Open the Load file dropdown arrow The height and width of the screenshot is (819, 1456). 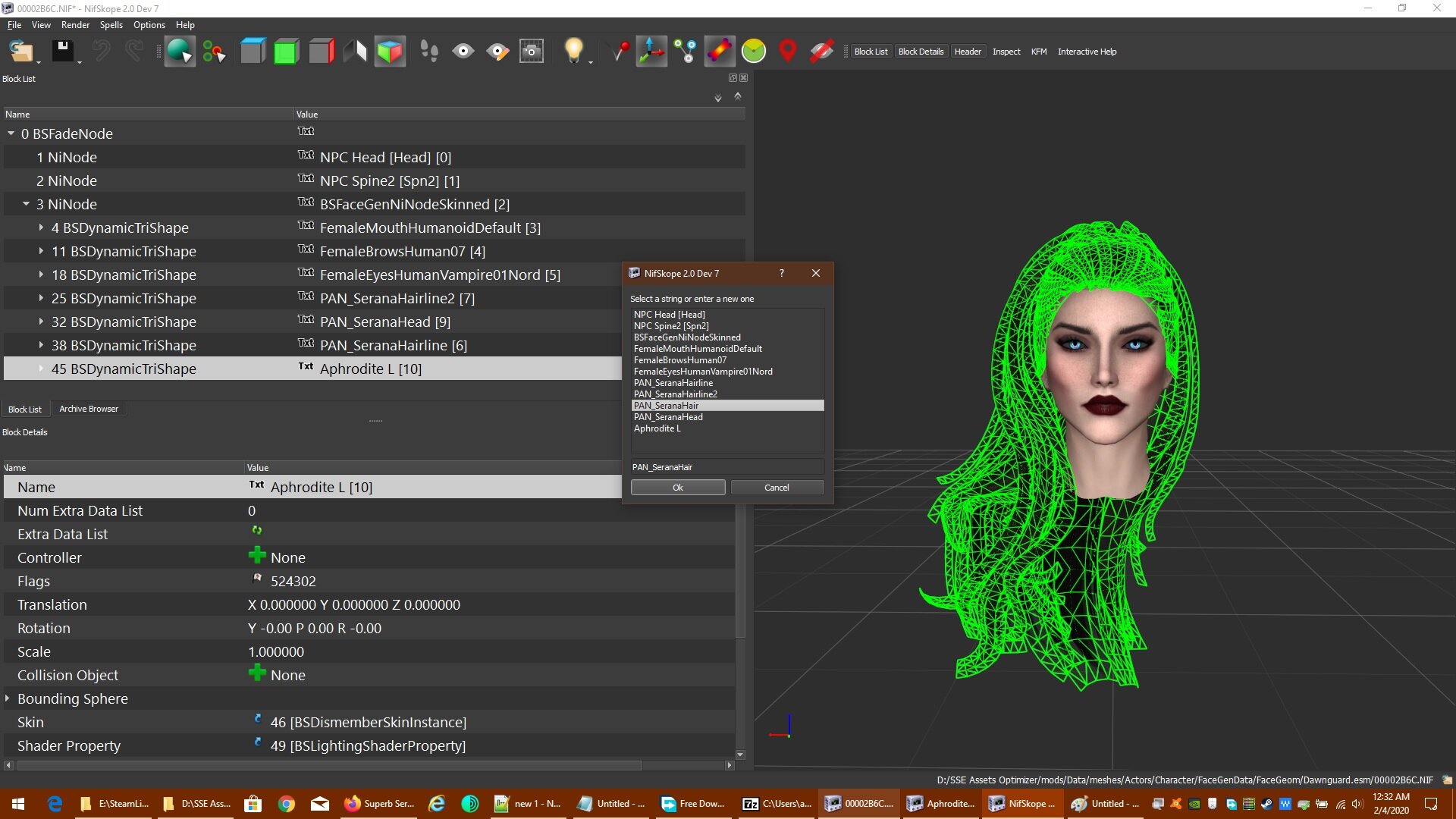click(39, 61)
